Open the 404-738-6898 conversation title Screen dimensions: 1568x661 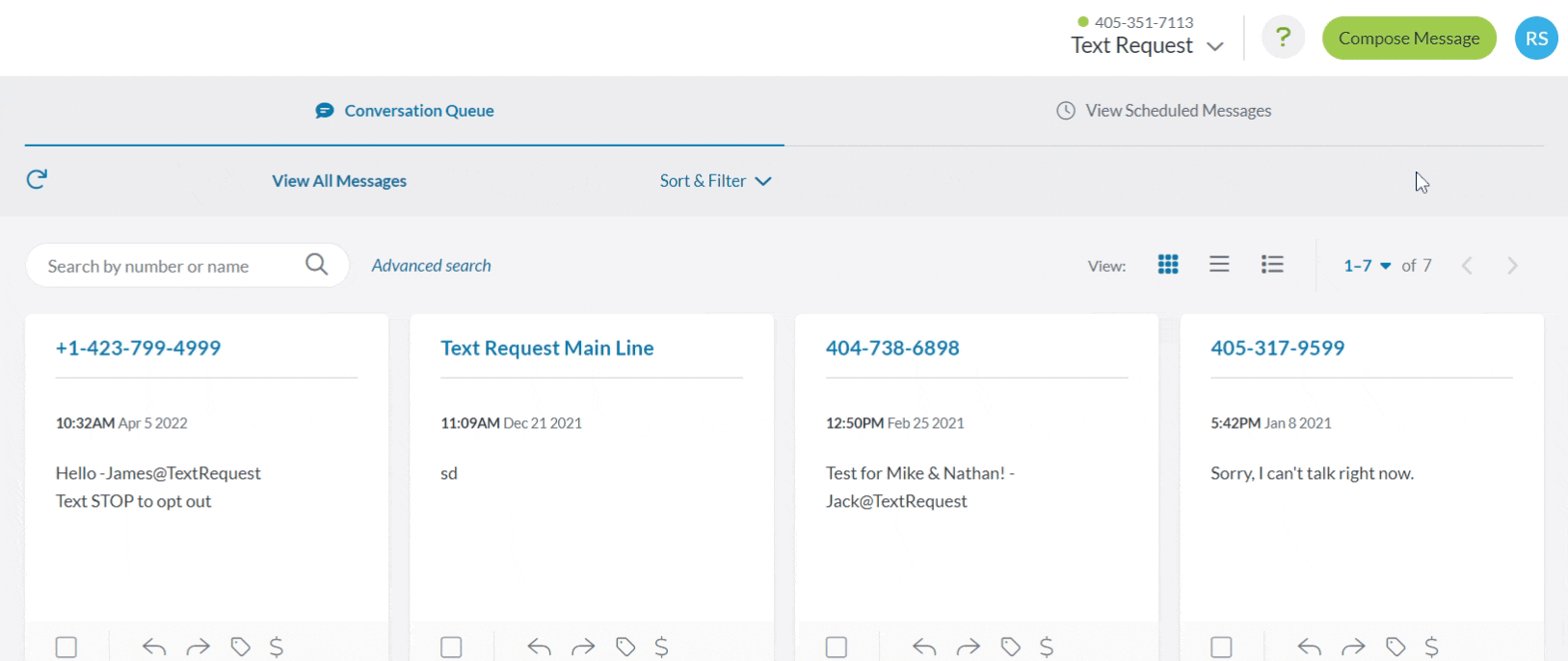click(892, 348)
